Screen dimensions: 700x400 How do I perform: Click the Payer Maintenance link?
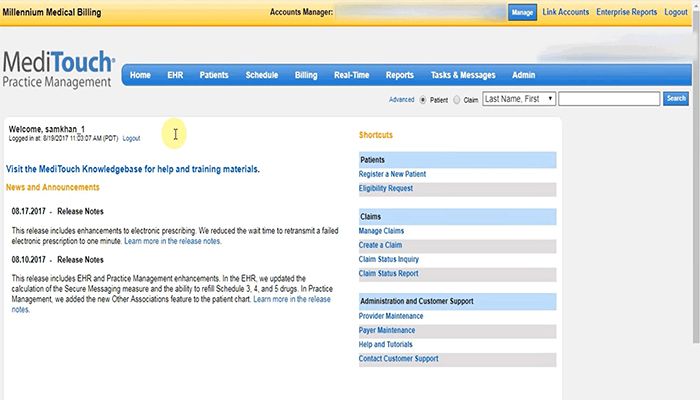tap(389, 330)
